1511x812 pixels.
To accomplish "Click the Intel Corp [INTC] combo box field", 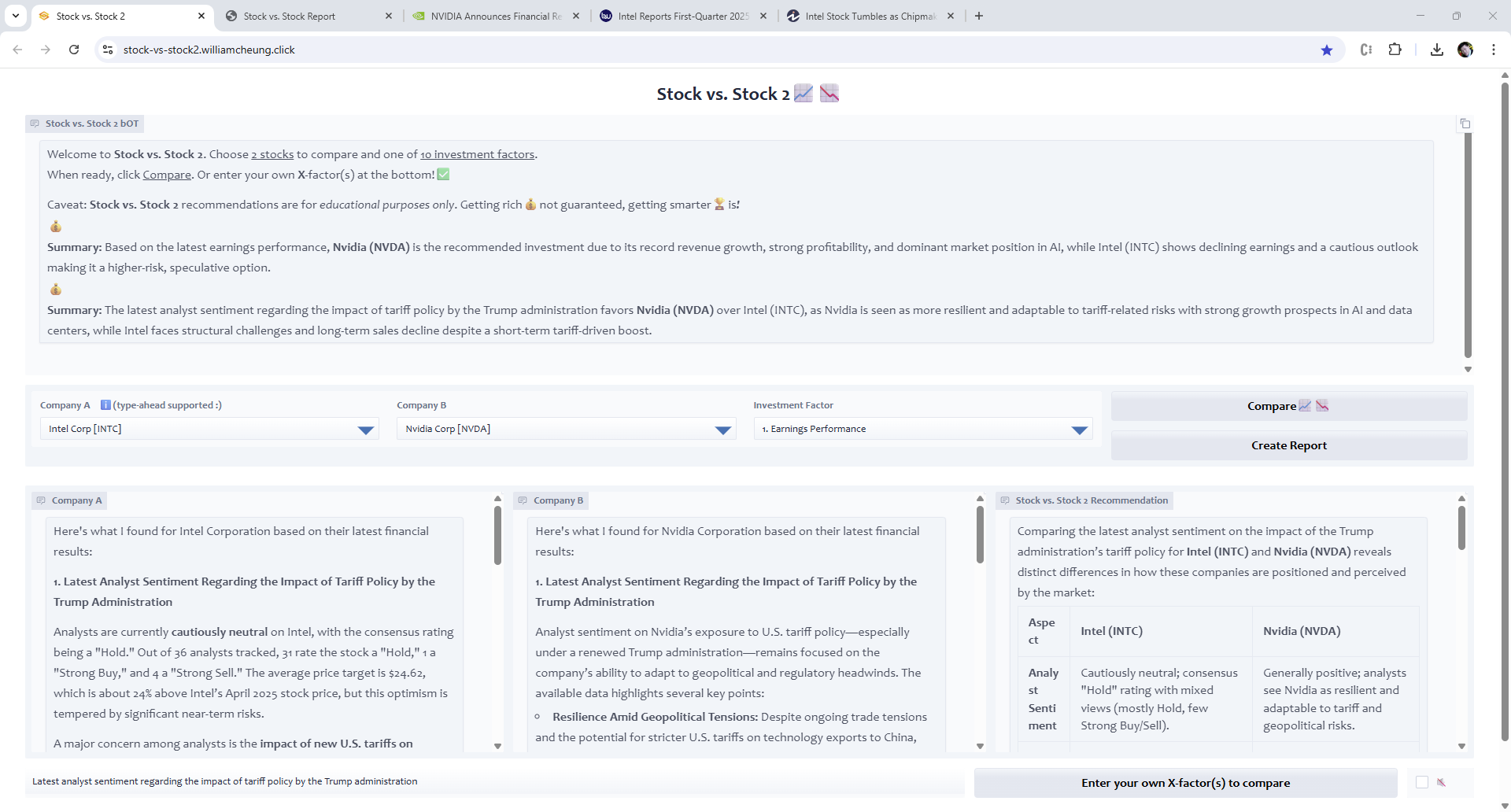I will pos(209,429).
